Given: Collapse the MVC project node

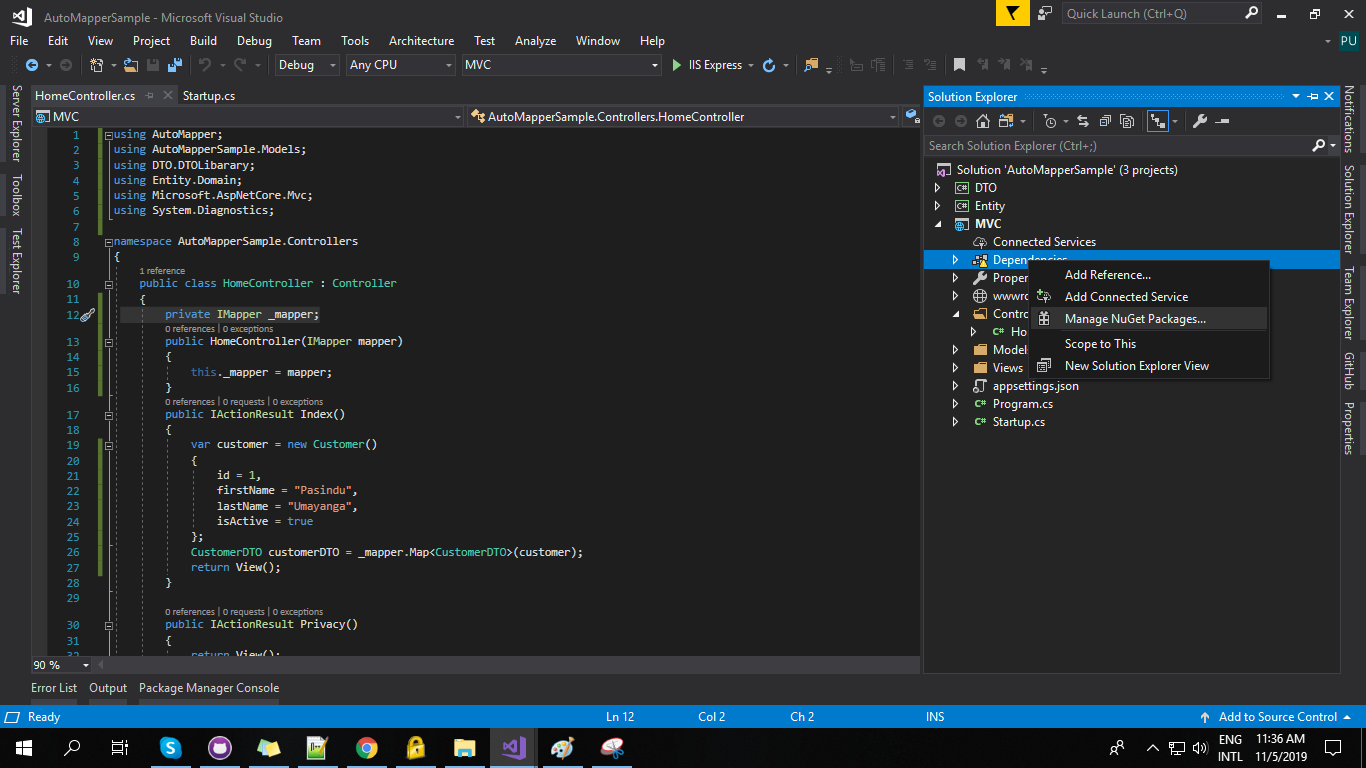Looking at the screenshot, I should pyautogui.click(x=937, y=224).
